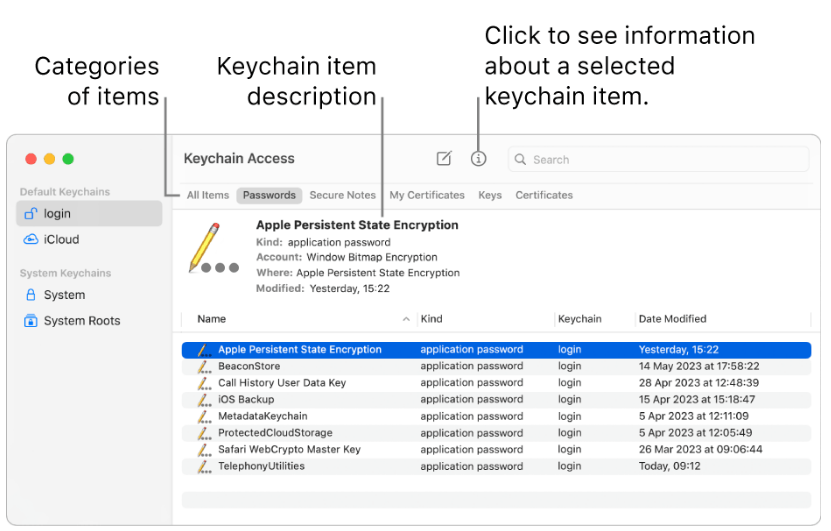831x531 pixels.
Task: Click the iCloud cloud icon in sidebar
Action: click(x=31, y=239)
